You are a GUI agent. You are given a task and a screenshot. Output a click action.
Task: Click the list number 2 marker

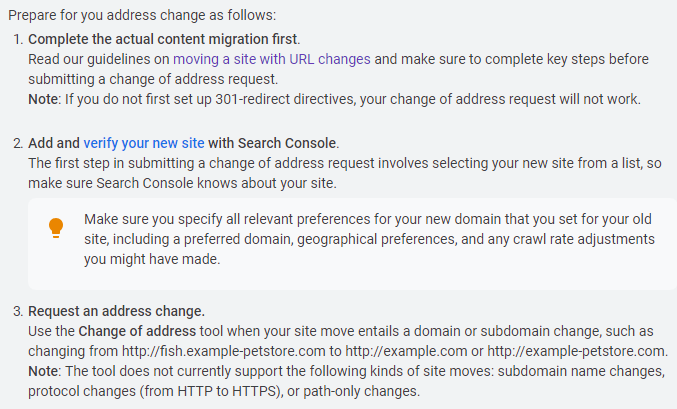coord(17,142)
